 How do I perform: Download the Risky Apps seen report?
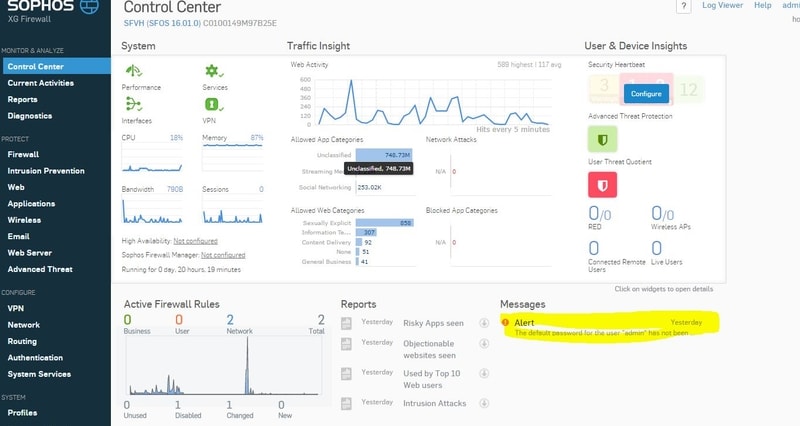click(x=484, y=323)
